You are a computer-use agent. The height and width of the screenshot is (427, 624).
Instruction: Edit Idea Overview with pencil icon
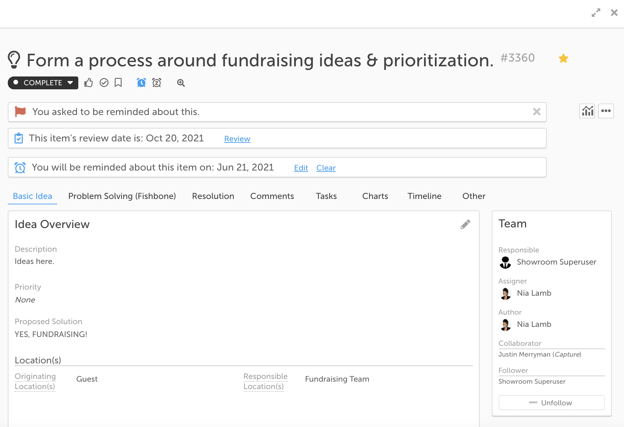(465, 224)
